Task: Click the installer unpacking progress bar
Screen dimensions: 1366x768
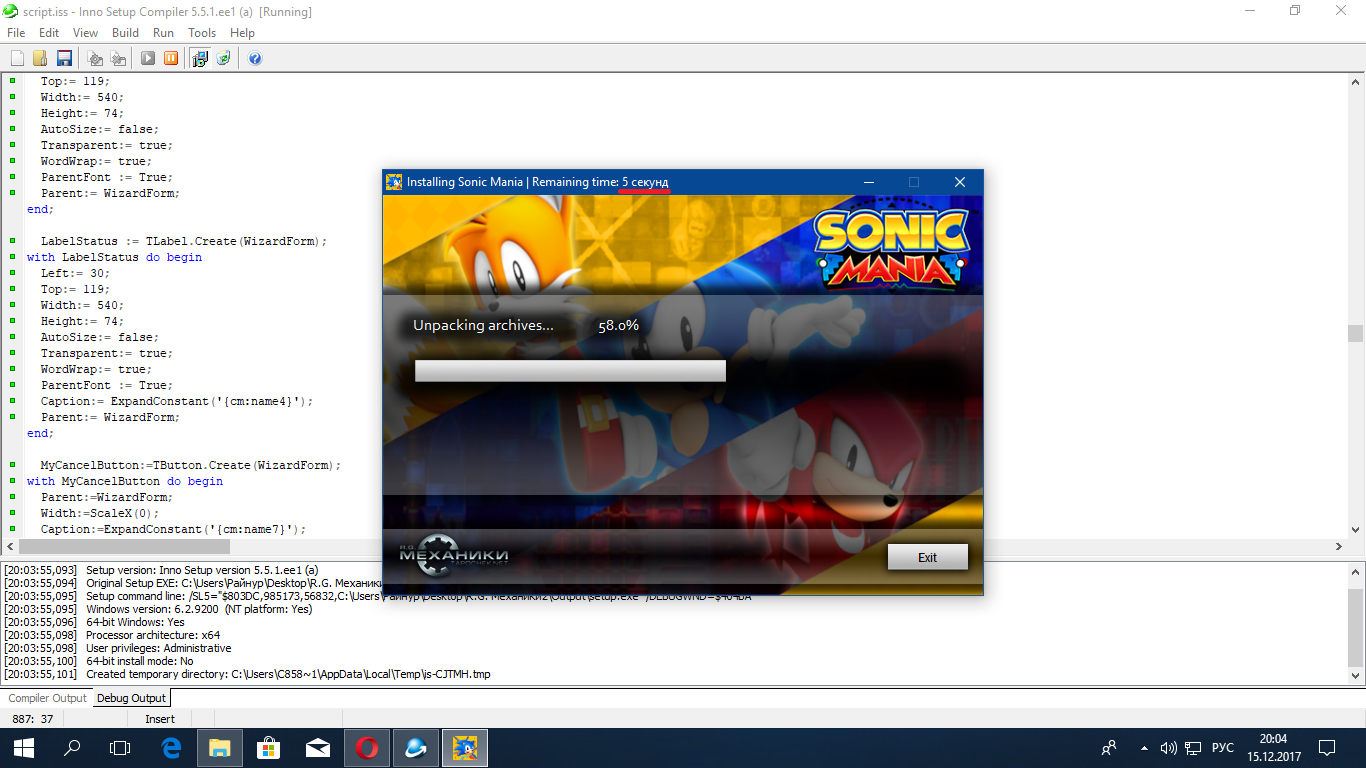Action: coord(570,371)
